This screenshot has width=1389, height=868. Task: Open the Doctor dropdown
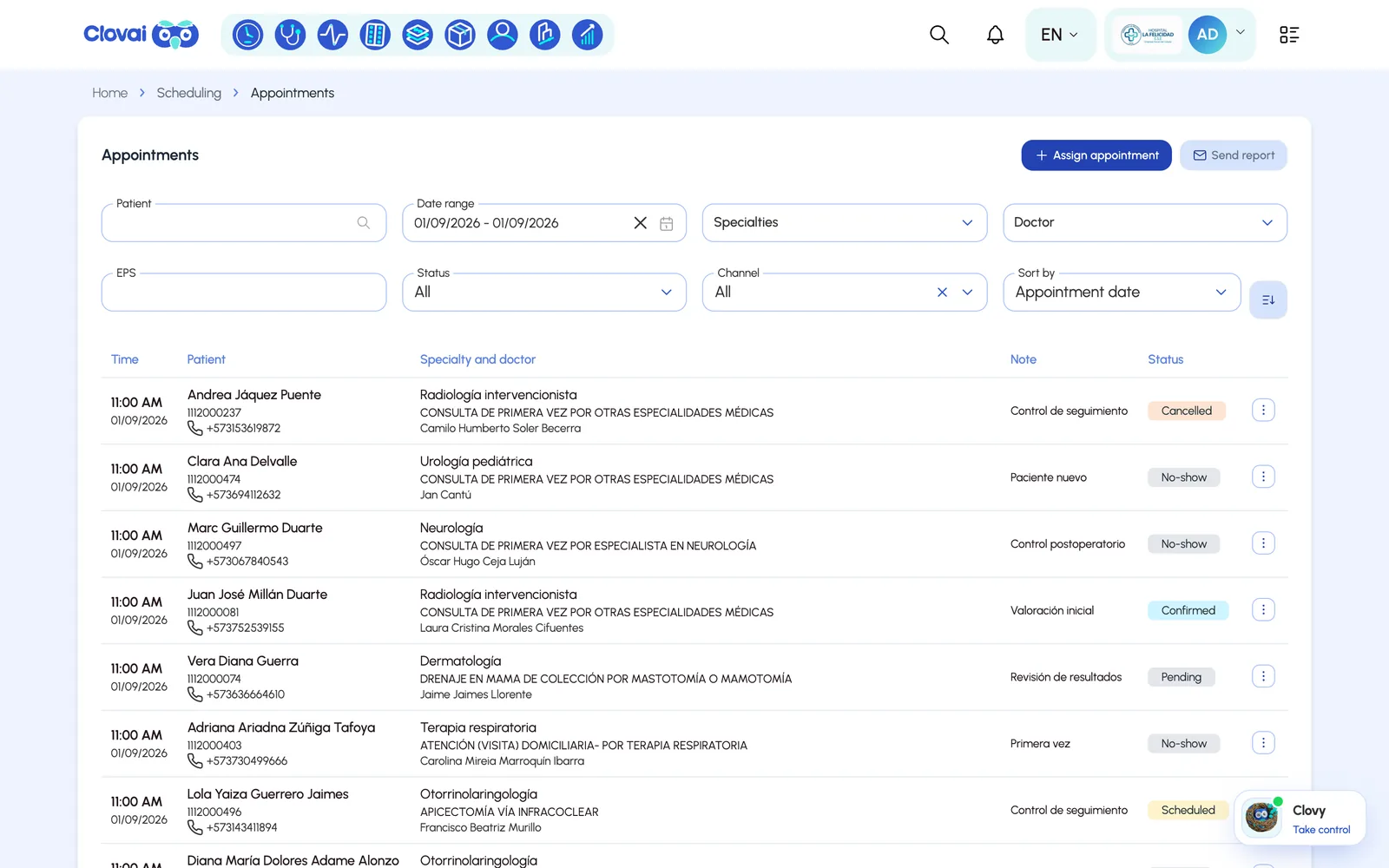point(1145,223)
